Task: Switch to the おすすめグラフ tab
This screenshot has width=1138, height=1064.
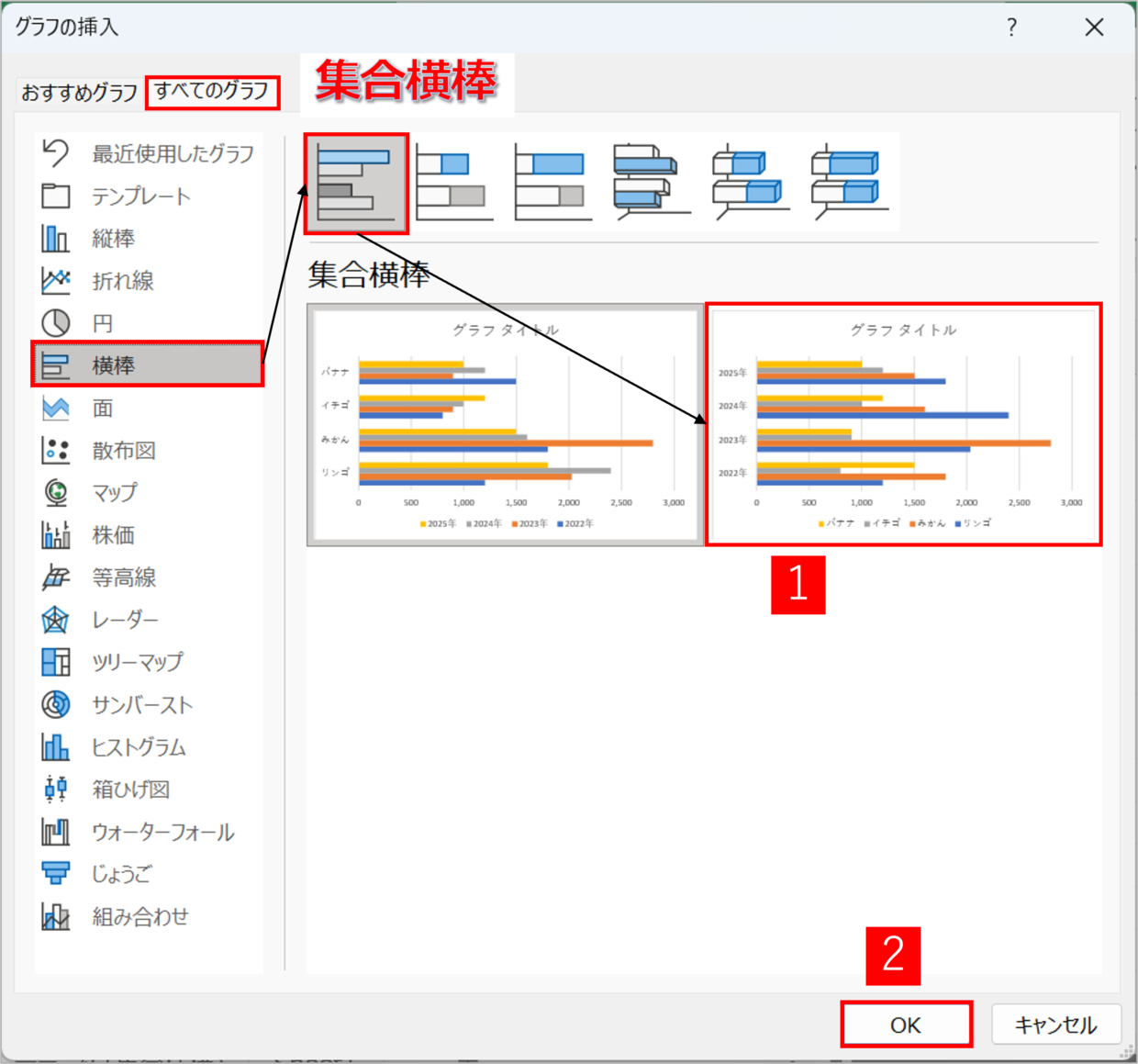Action: point(79,93)
